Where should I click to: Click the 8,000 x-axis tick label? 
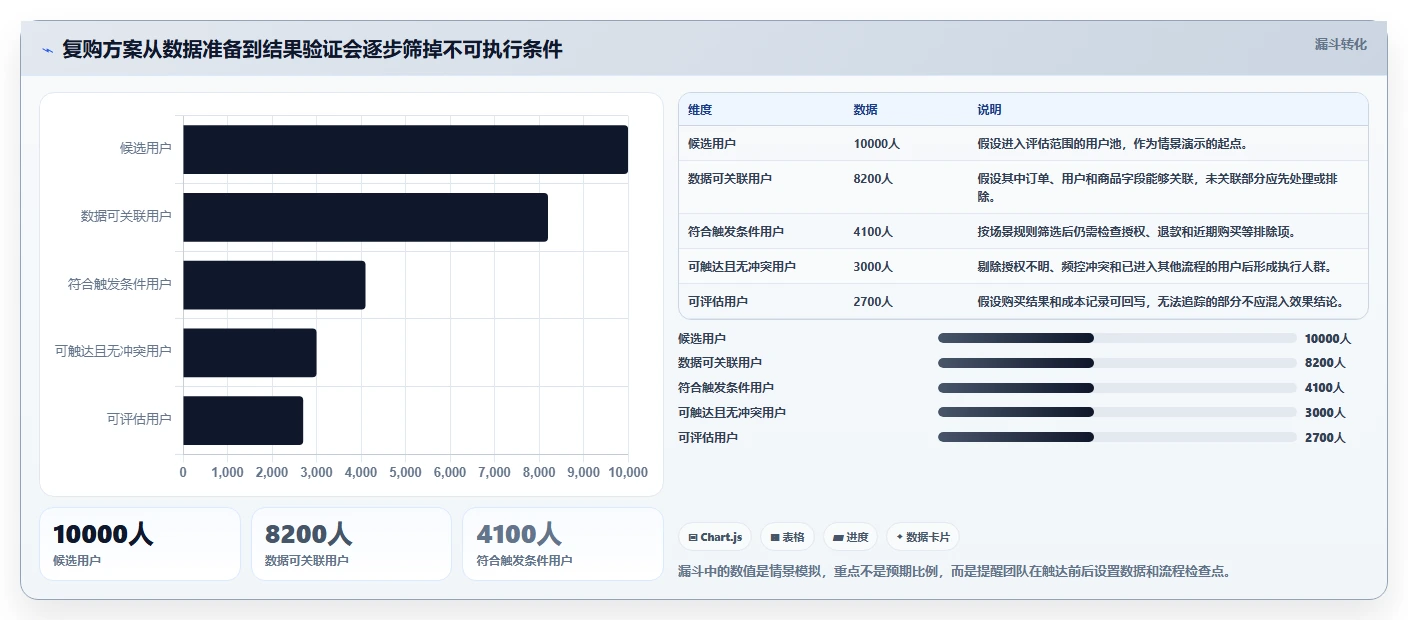pyautogui.click(x=539, y=473)
